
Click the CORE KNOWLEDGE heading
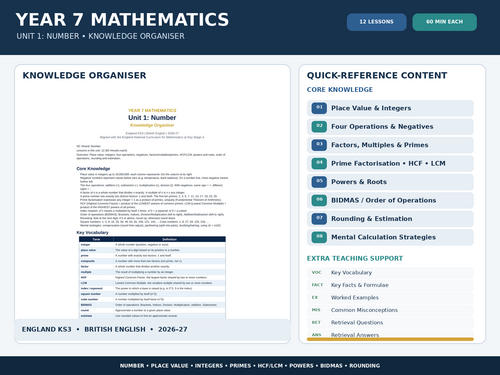pos(340,90)
